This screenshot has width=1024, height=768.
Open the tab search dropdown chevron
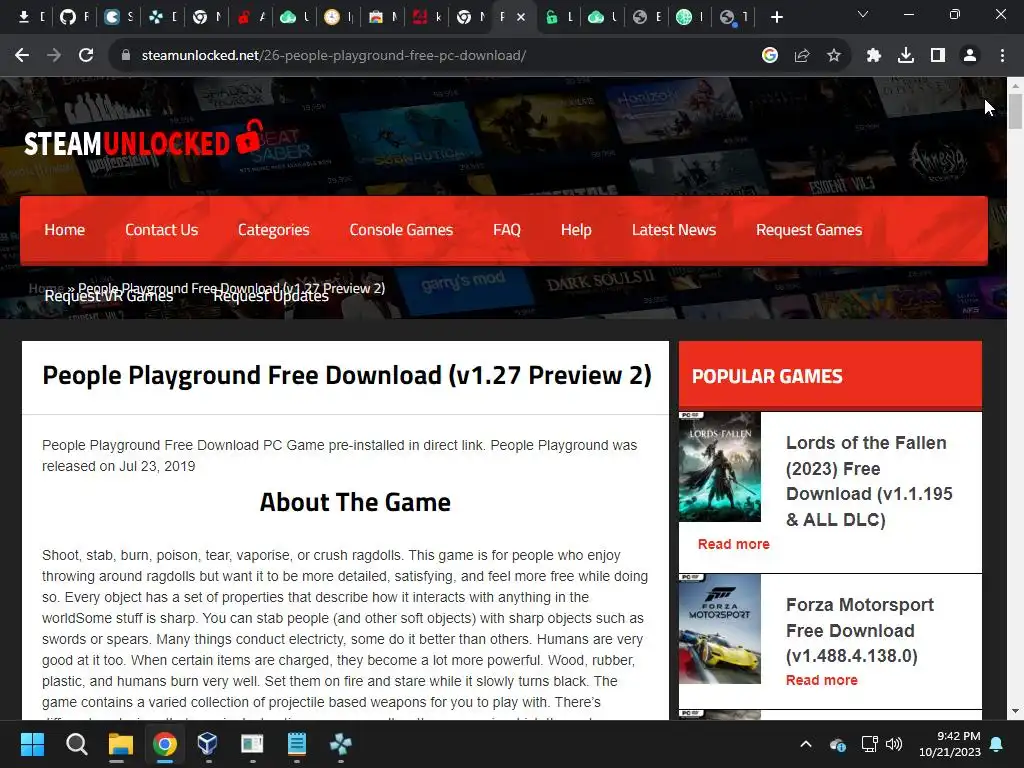[863, 14]
